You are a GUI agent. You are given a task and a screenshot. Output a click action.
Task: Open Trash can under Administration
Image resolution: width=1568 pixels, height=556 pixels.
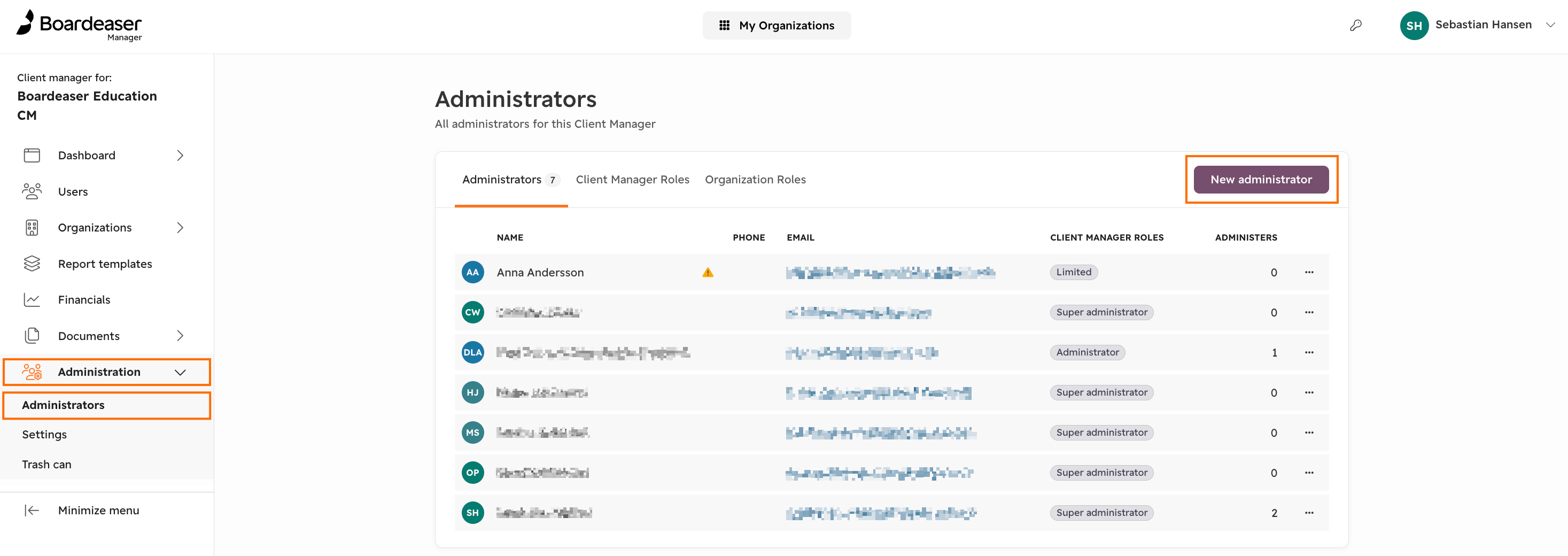(x=47, y=464)
